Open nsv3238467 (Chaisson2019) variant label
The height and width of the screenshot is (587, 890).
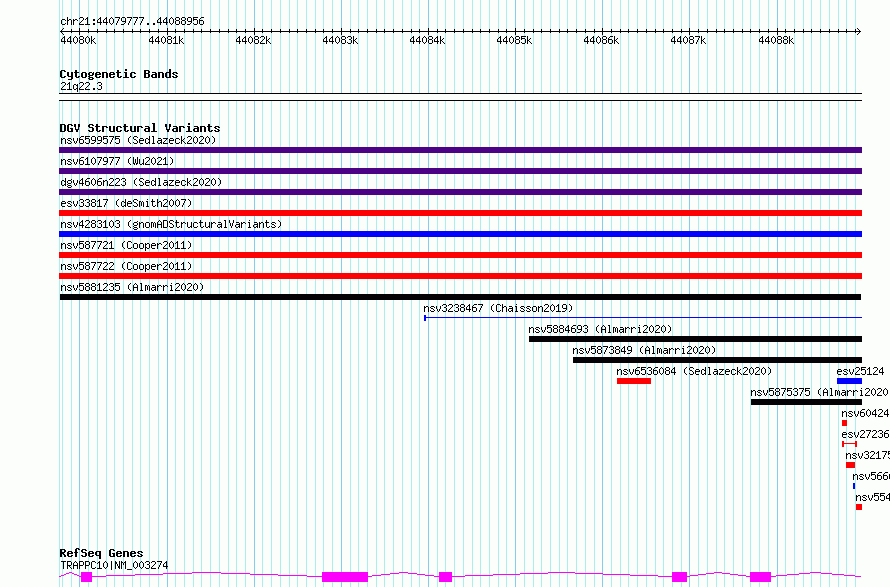pyautogui.click(x=498, y=308)
